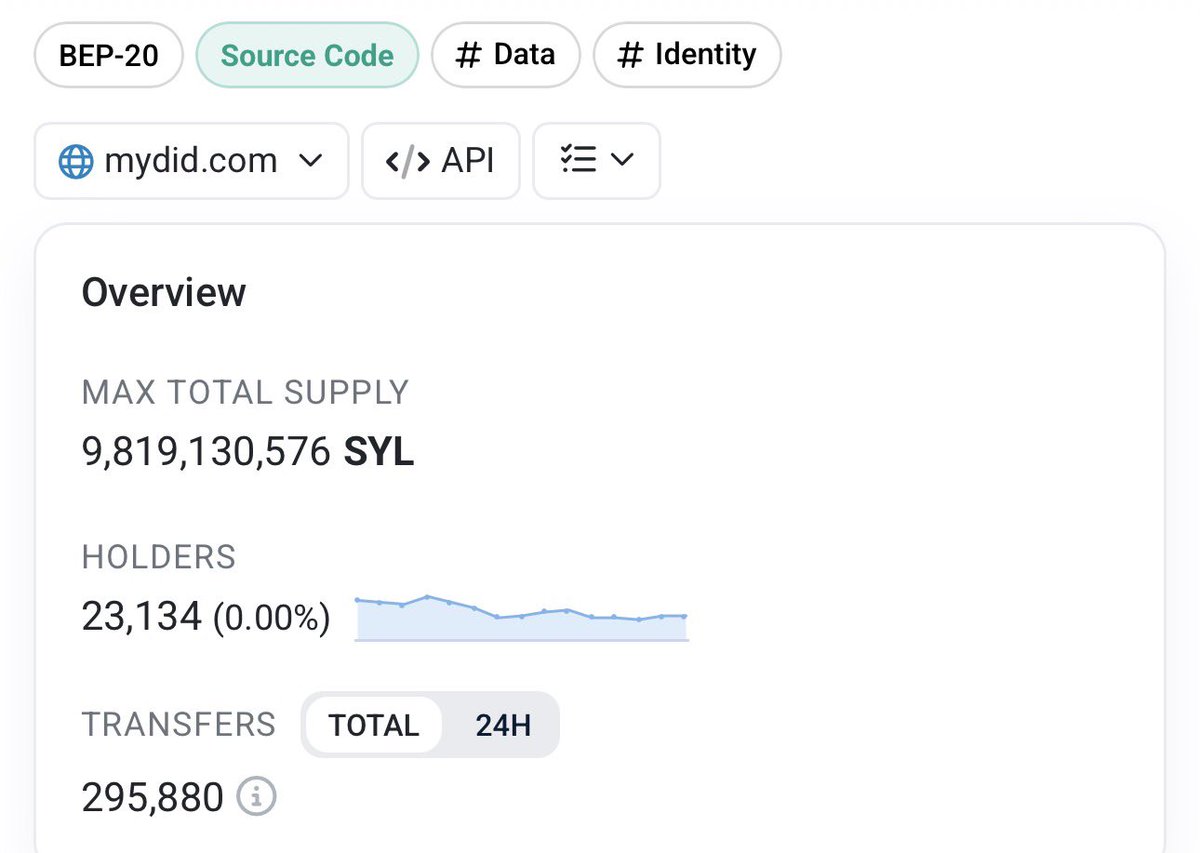Click the holders count 23,134
This screenshot has width=1200, height=853.
coord(142,617)
